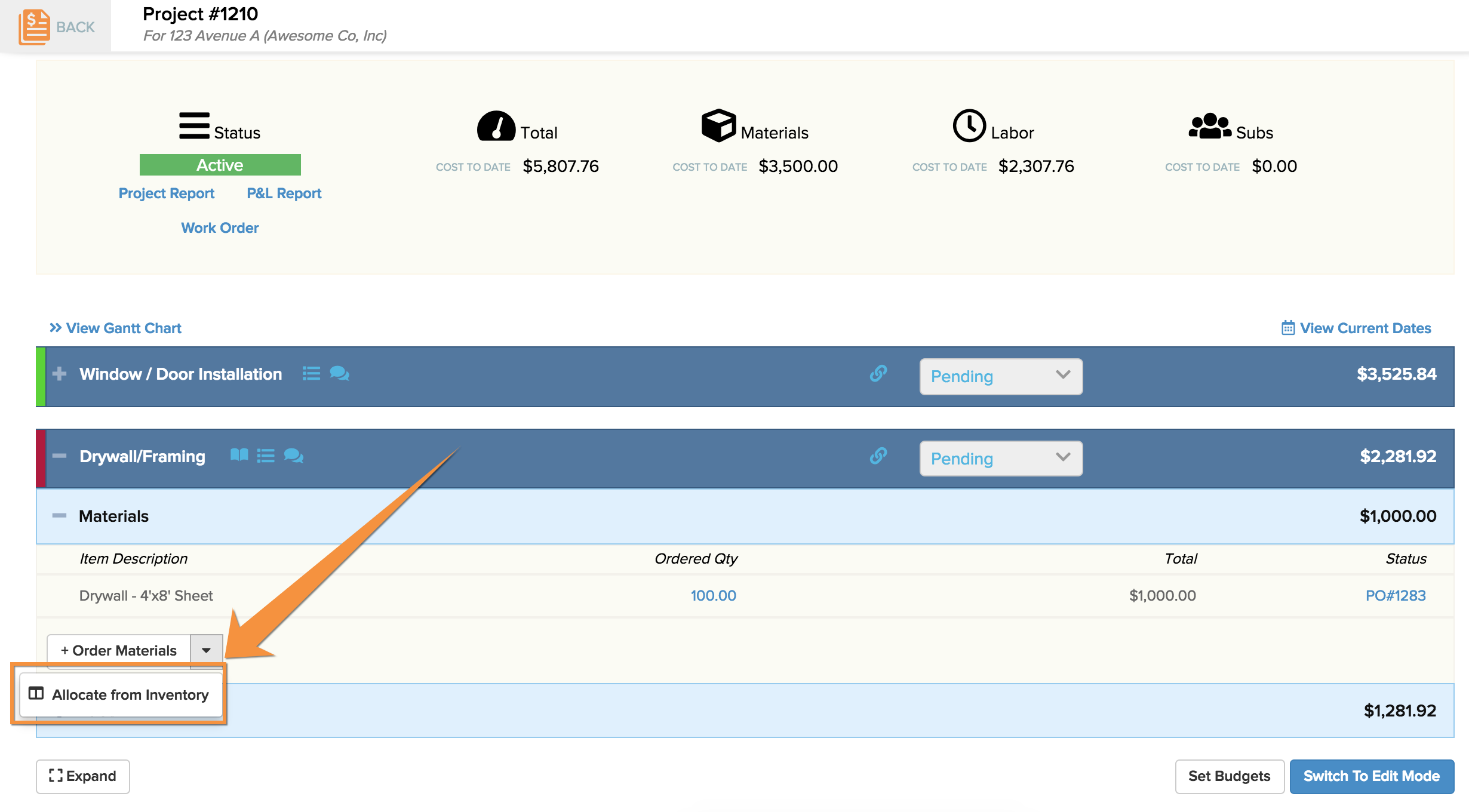This screenshot has width=1469, height=812.
Task: Expand Window / Door Installation with plus icon
Action: pos(59,374)
